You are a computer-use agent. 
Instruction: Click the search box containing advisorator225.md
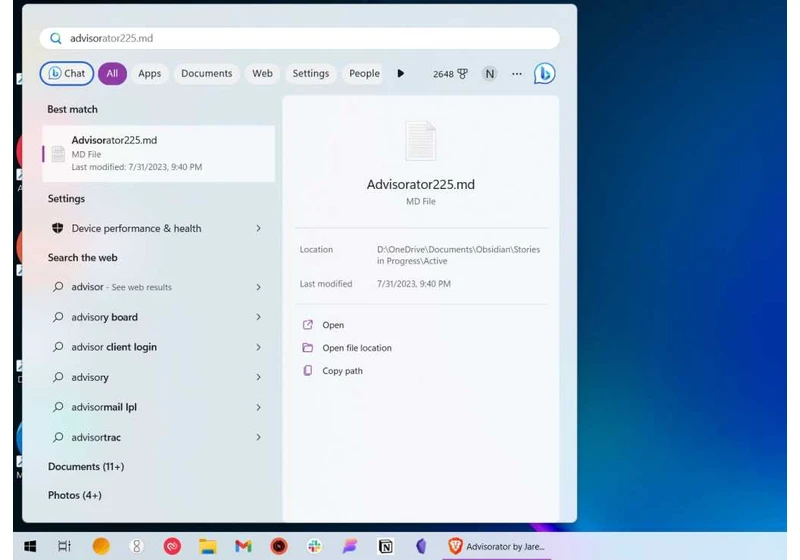(x=299, y=38)
